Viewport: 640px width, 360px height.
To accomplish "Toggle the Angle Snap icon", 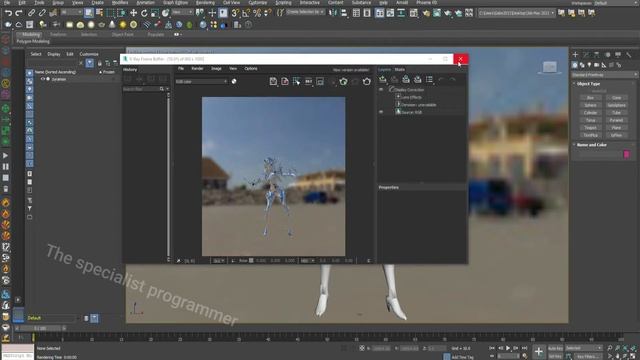I will pos(246,13).
